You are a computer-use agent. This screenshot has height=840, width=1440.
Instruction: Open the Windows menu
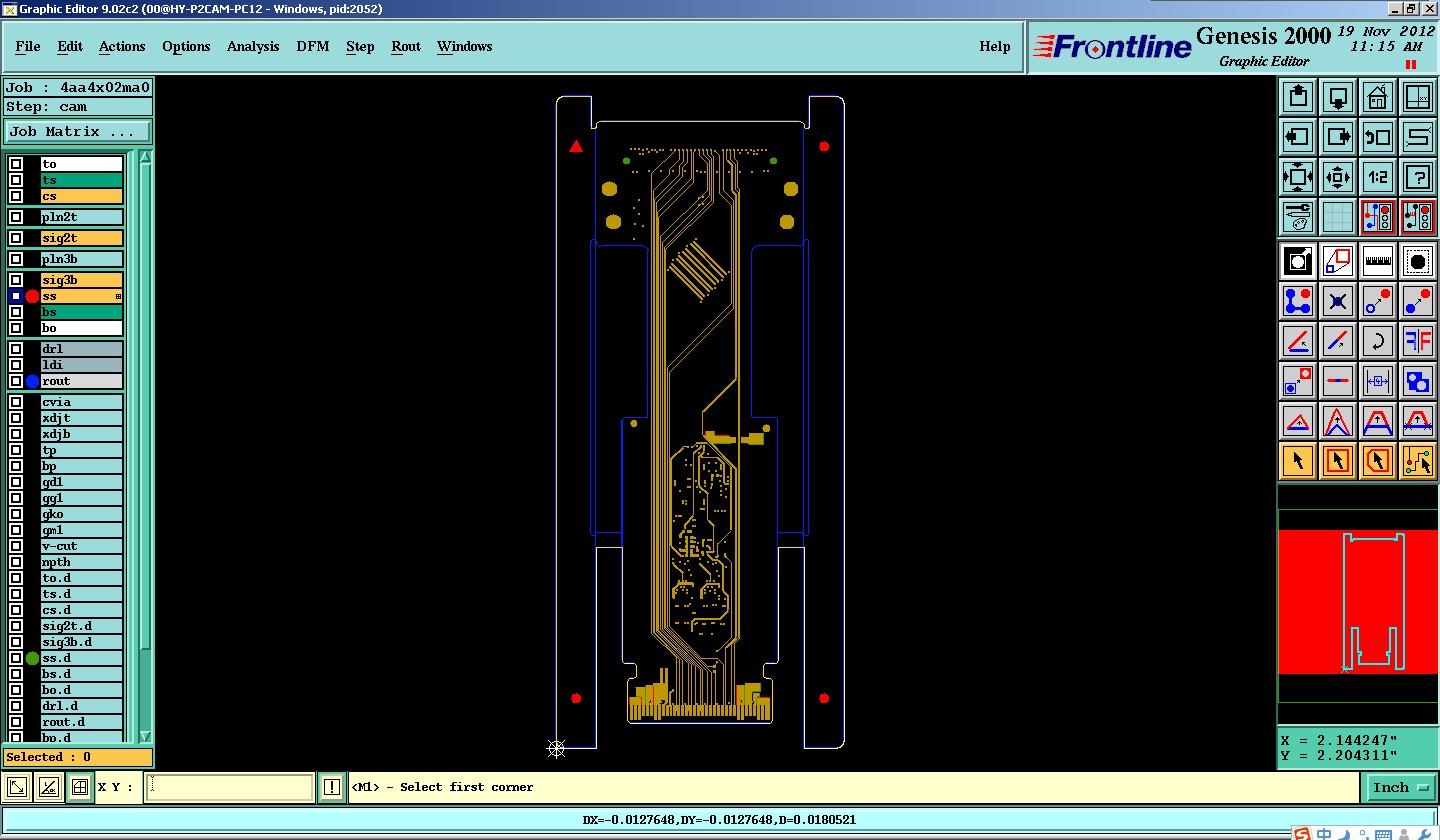coord(464,46)
